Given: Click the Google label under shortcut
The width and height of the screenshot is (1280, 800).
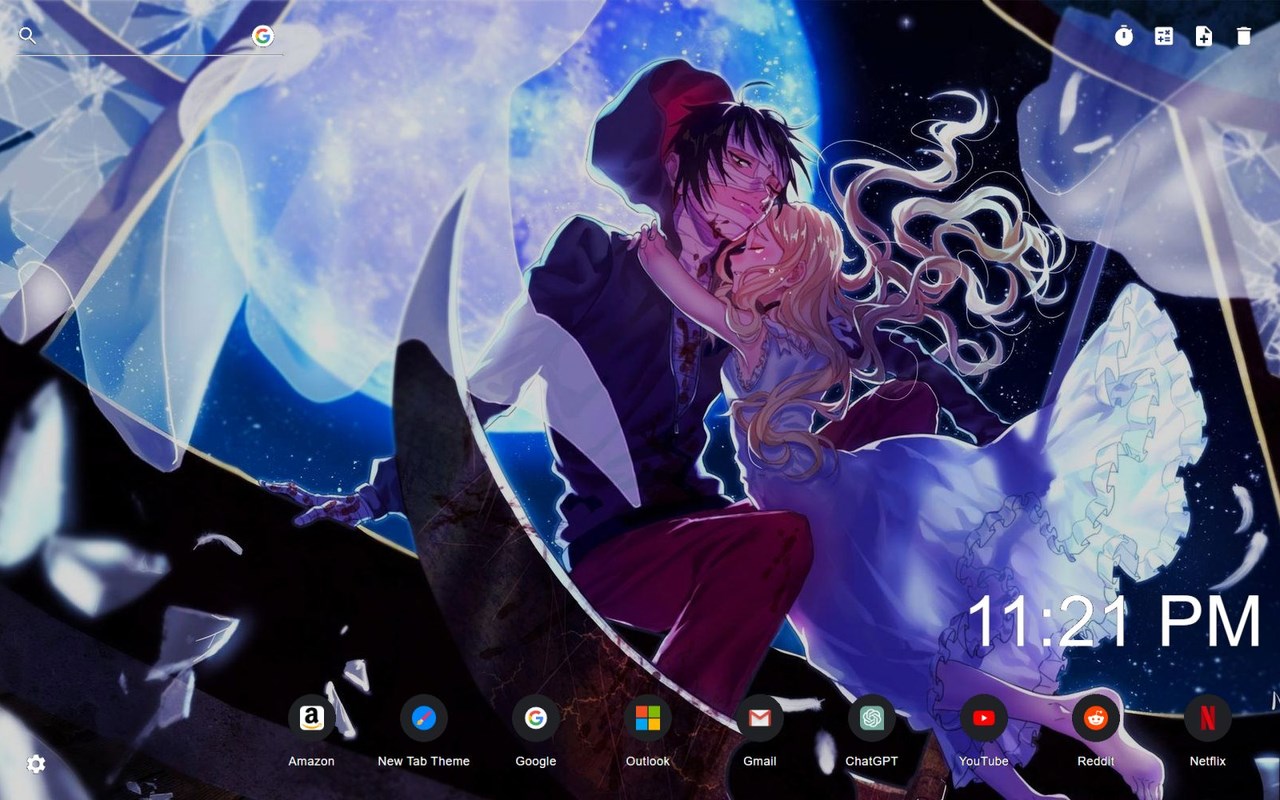Looking at the screenshot, I should point(536,761).
